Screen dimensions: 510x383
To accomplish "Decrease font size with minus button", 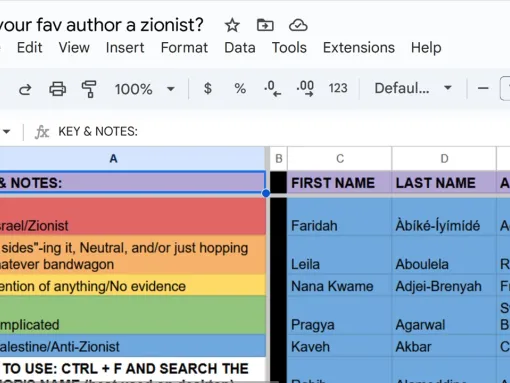I will pos(483,88).
